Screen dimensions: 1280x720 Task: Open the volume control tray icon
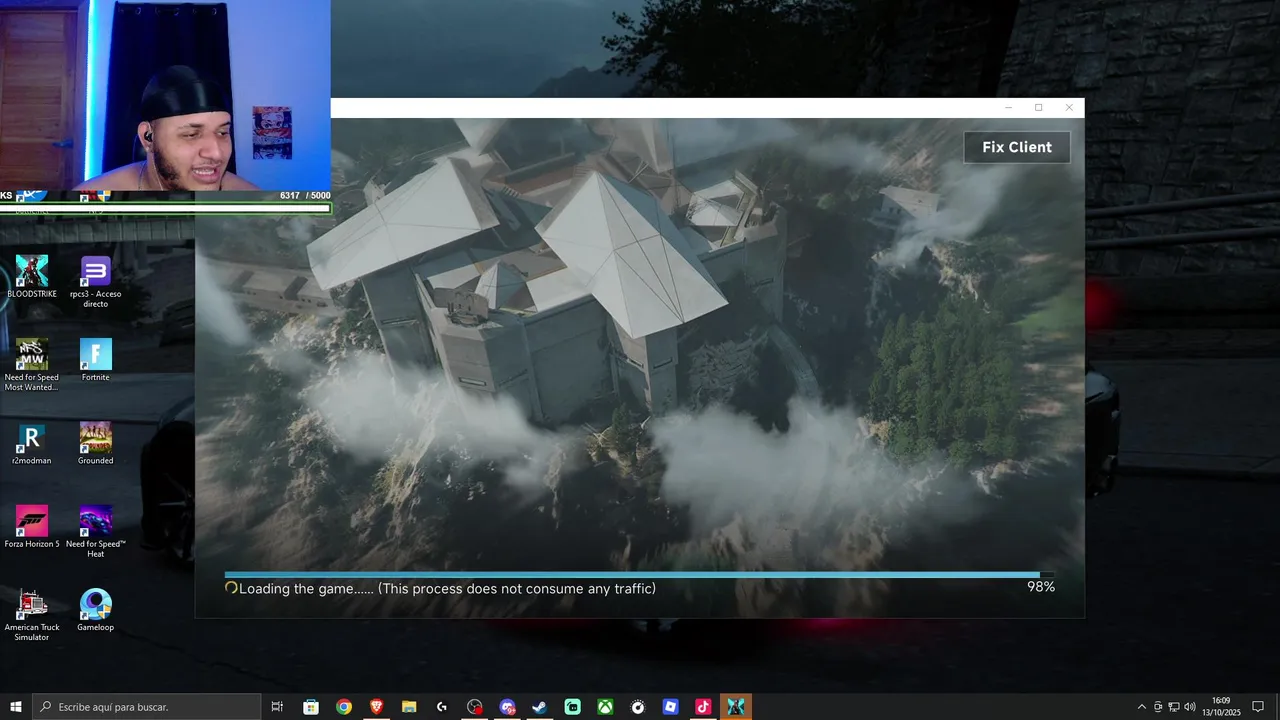pos(1190,707)
